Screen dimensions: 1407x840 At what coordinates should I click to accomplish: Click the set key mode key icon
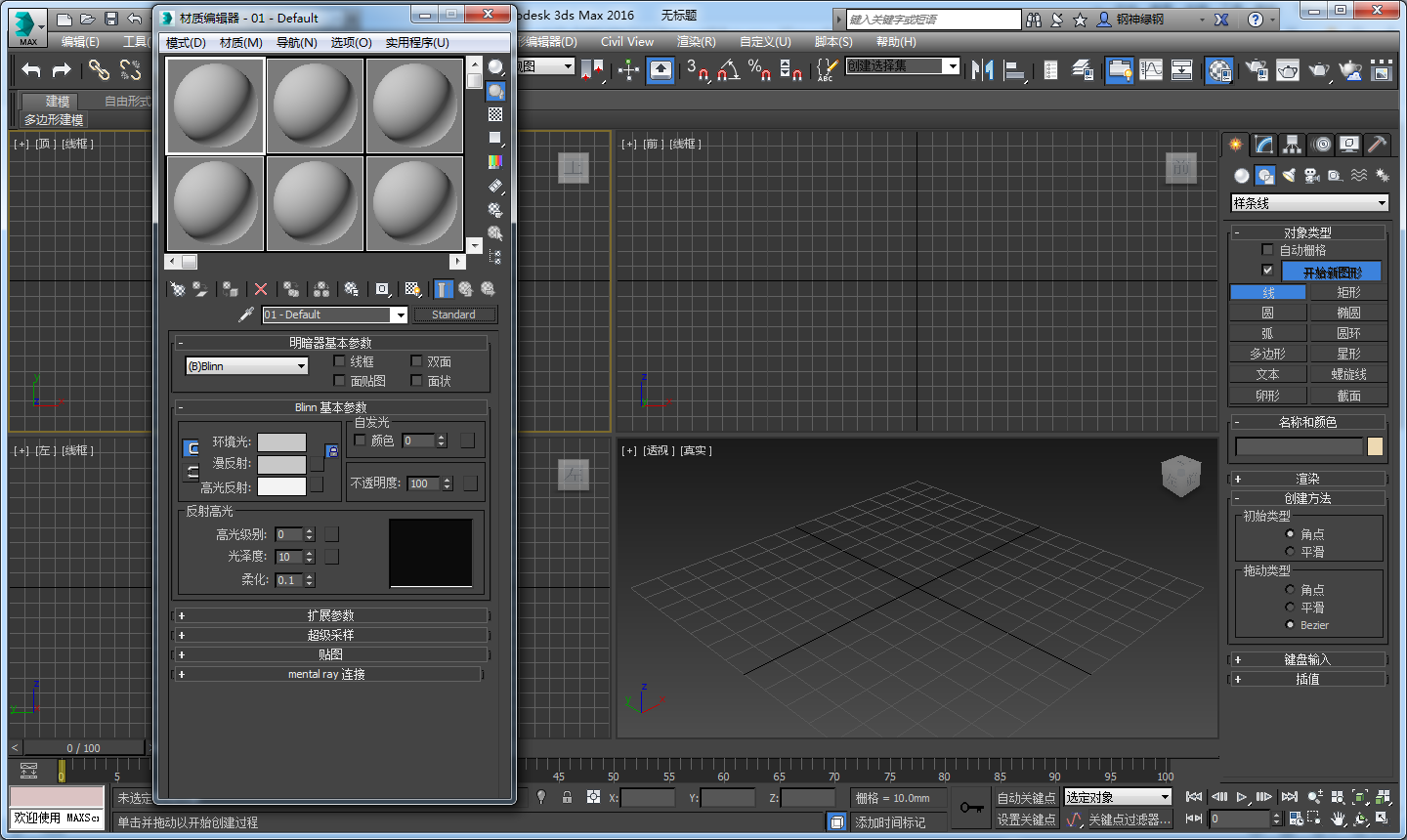972,808
